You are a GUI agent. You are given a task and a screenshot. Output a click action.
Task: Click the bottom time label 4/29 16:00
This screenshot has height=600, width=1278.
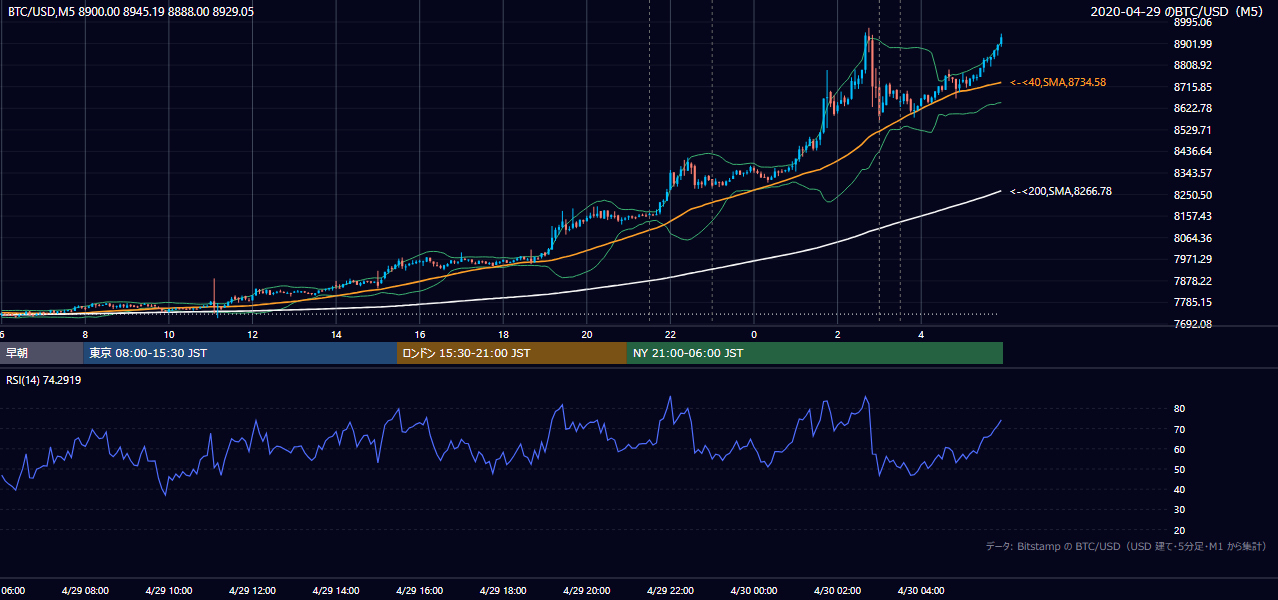pyautogui.click(x=419, y=591)
